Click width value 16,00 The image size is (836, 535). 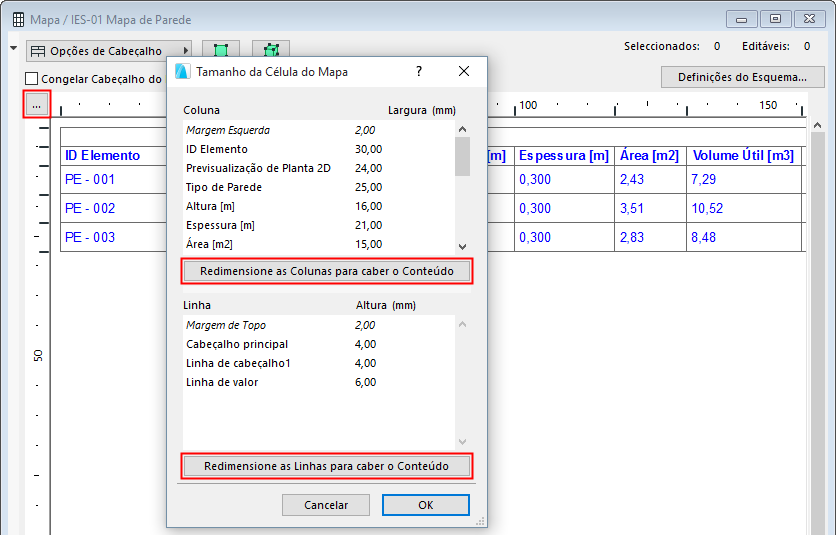tap(368, 206)
